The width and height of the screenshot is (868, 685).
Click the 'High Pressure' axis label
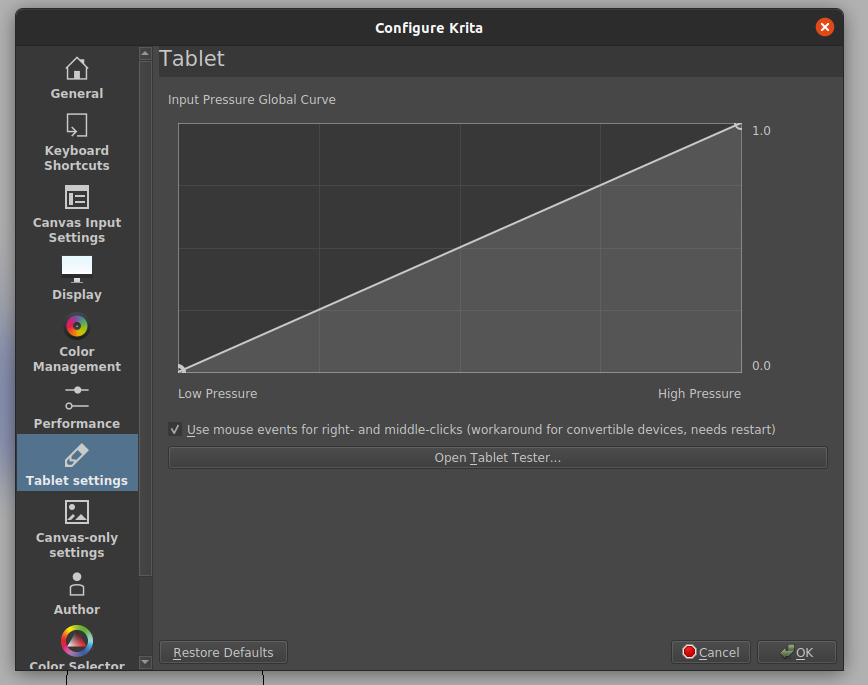tap(699, 394)
